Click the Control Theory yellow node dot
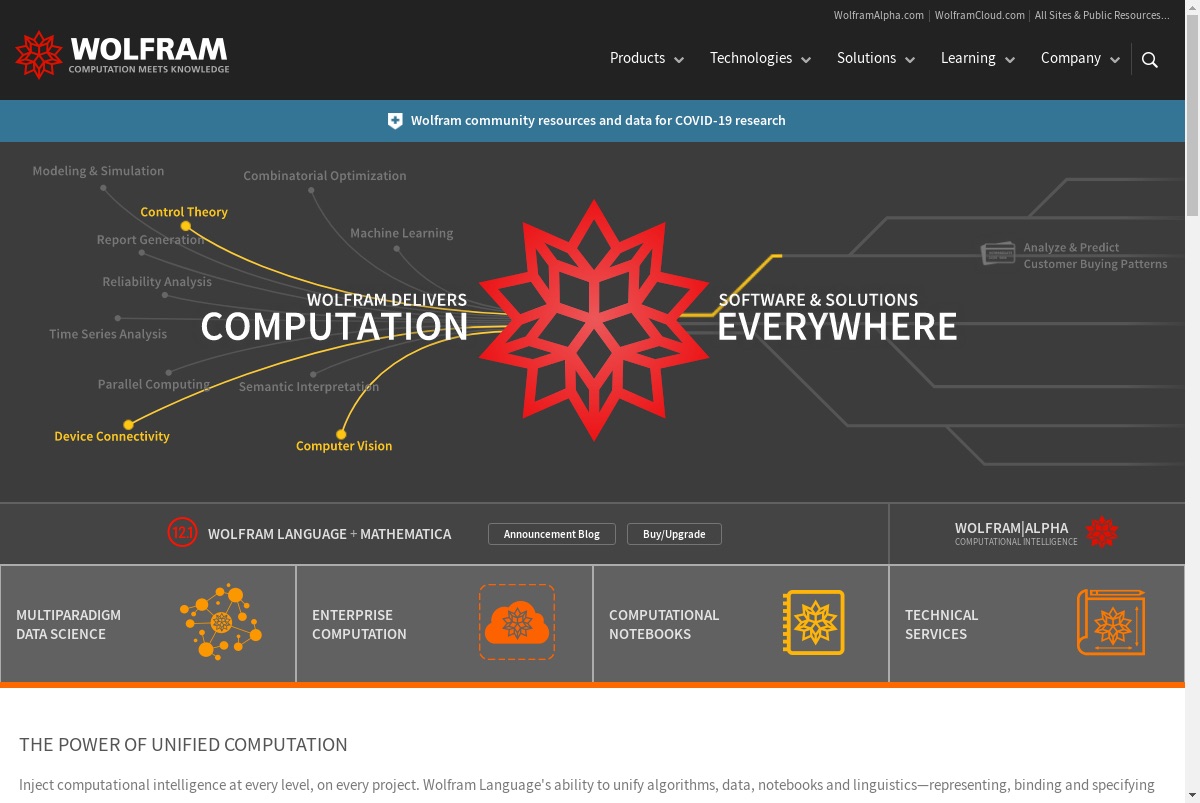The width and height of the screenshot is (1200, 803). click(x=185, y=226)
